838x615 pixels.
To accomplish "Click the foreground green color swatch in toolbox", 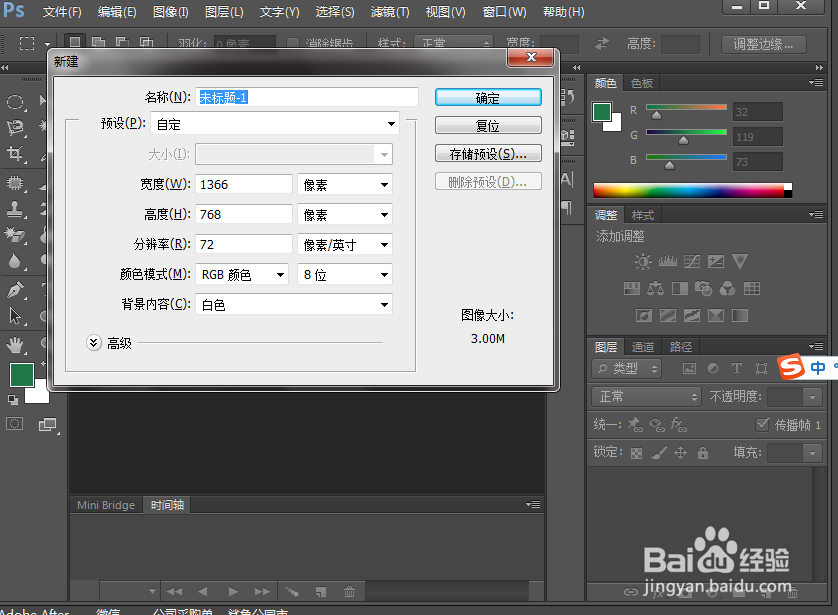I will click(22, 375).
